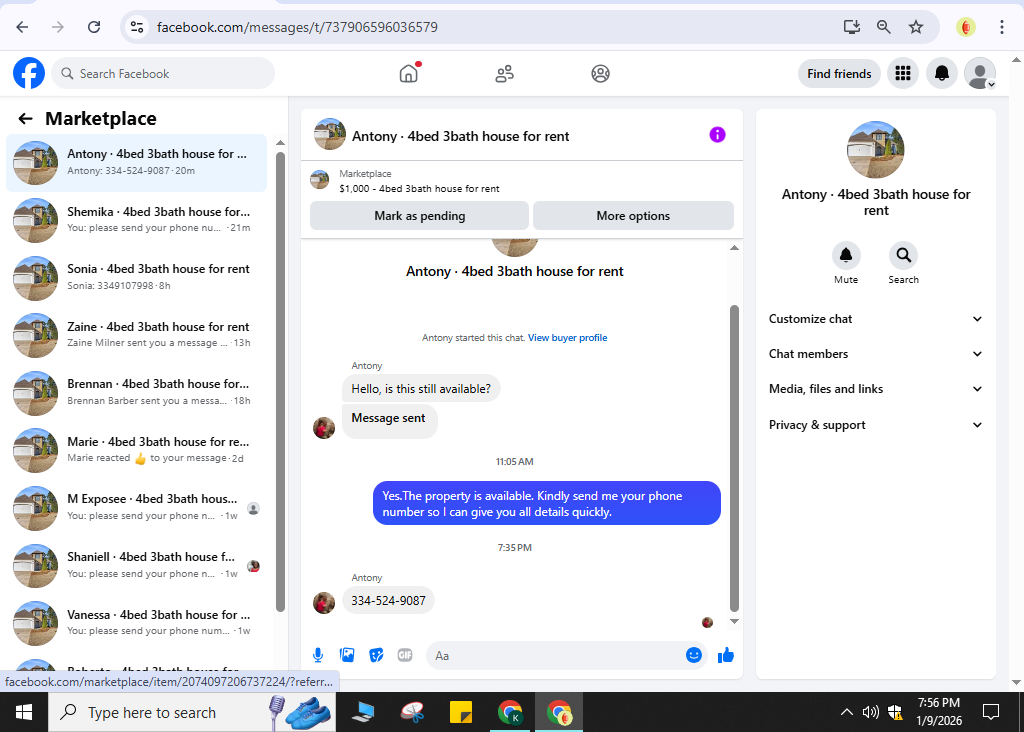This screenshot has width=1024, height=732.
Task: Open the volume icon in system tray
Action: (870, 712)
